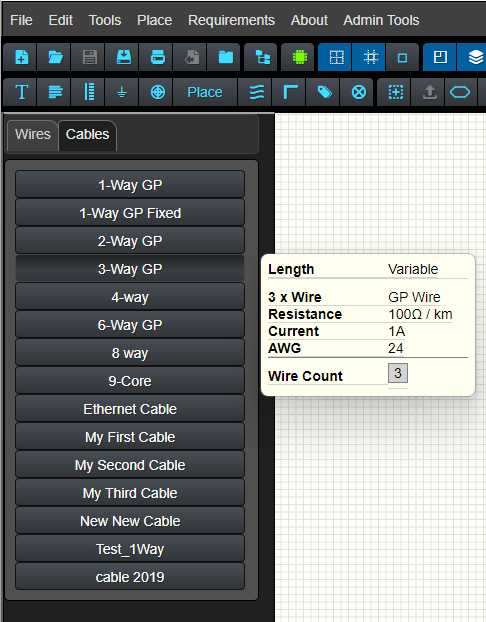Click the vertical ruler lines icon
Viewport: 486px width, 622px height.
(89, 92)
